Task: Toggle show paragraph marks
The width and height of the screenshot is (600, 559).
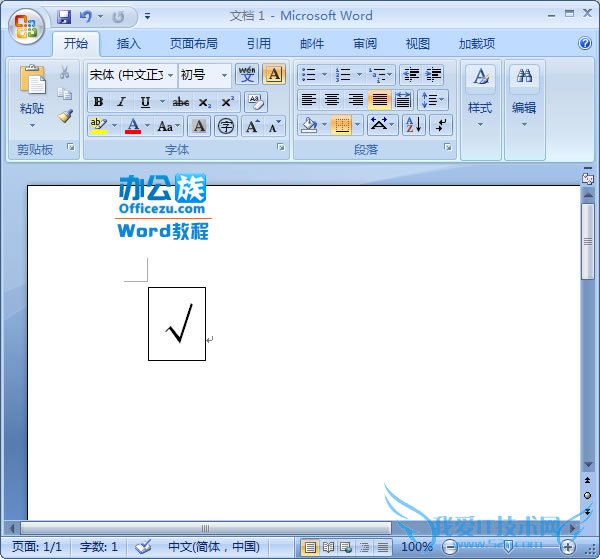Action: [441, 125]
